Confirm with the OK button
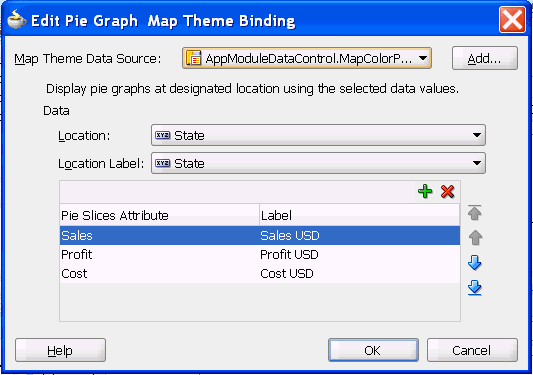Viewport: 533px width, 375px height. [373, 350]
